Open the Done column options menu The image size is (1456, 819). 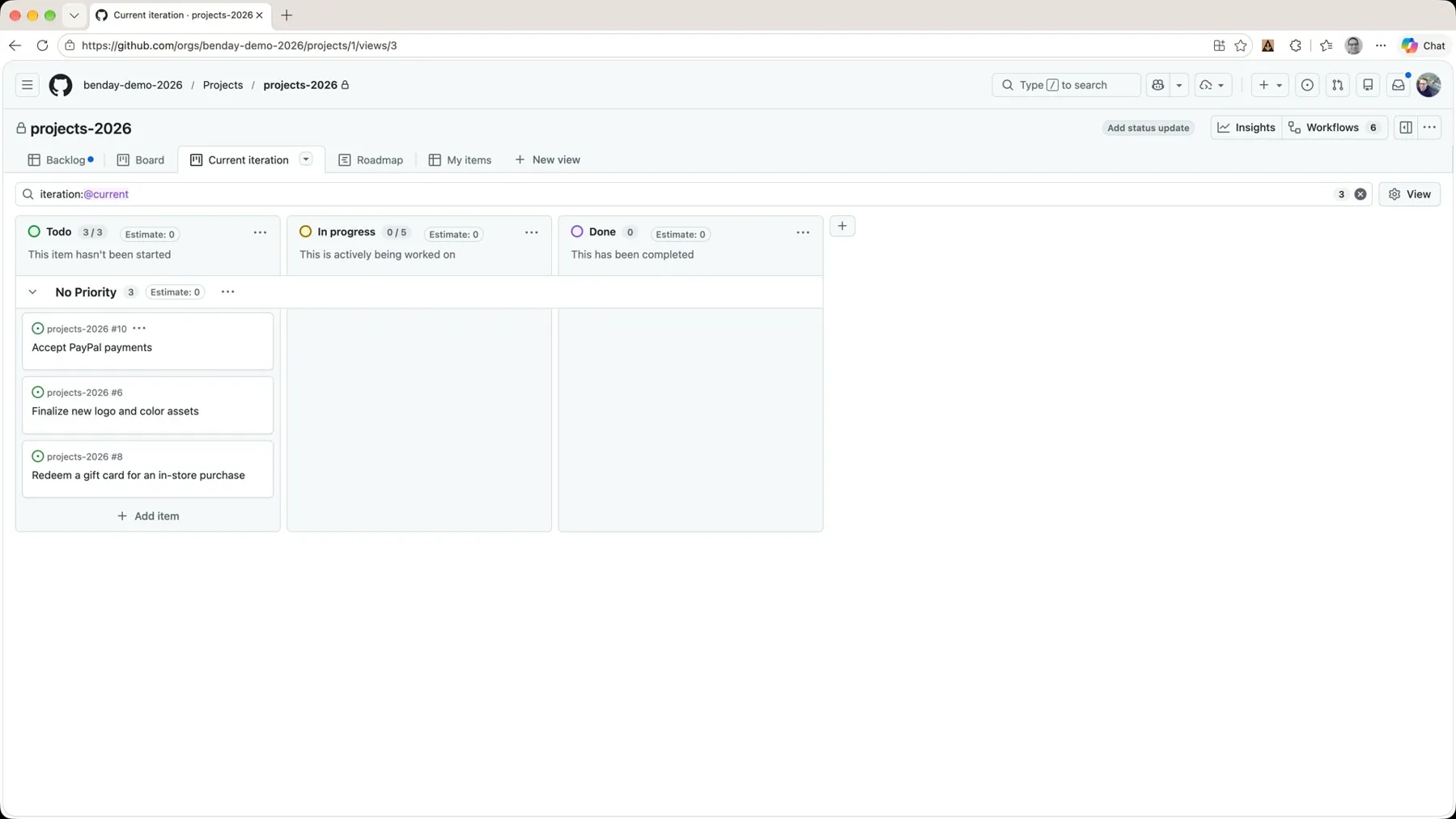click(803, 233)
